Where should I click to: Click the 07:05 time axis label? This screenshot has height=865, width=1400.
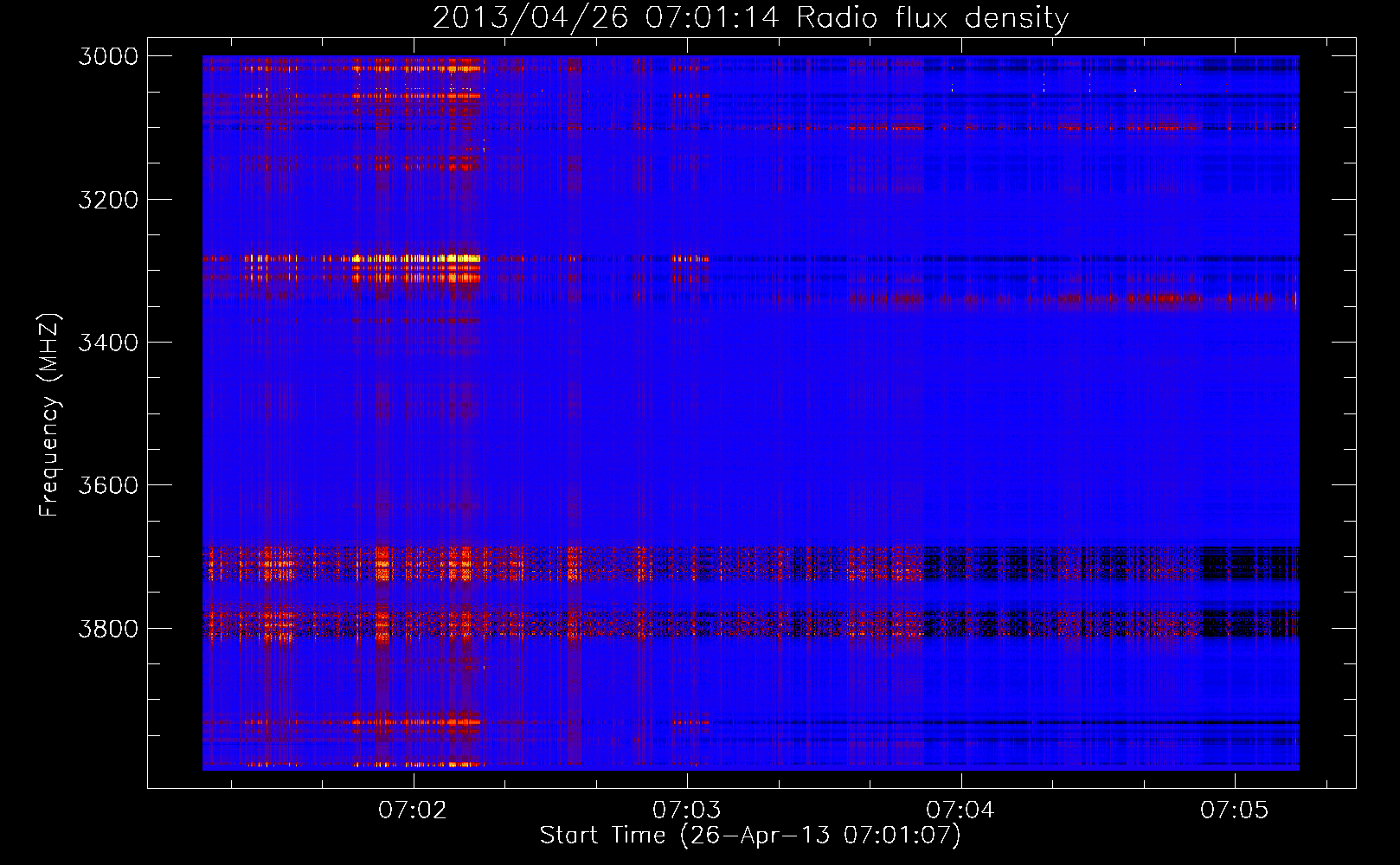click(1234, 810)
